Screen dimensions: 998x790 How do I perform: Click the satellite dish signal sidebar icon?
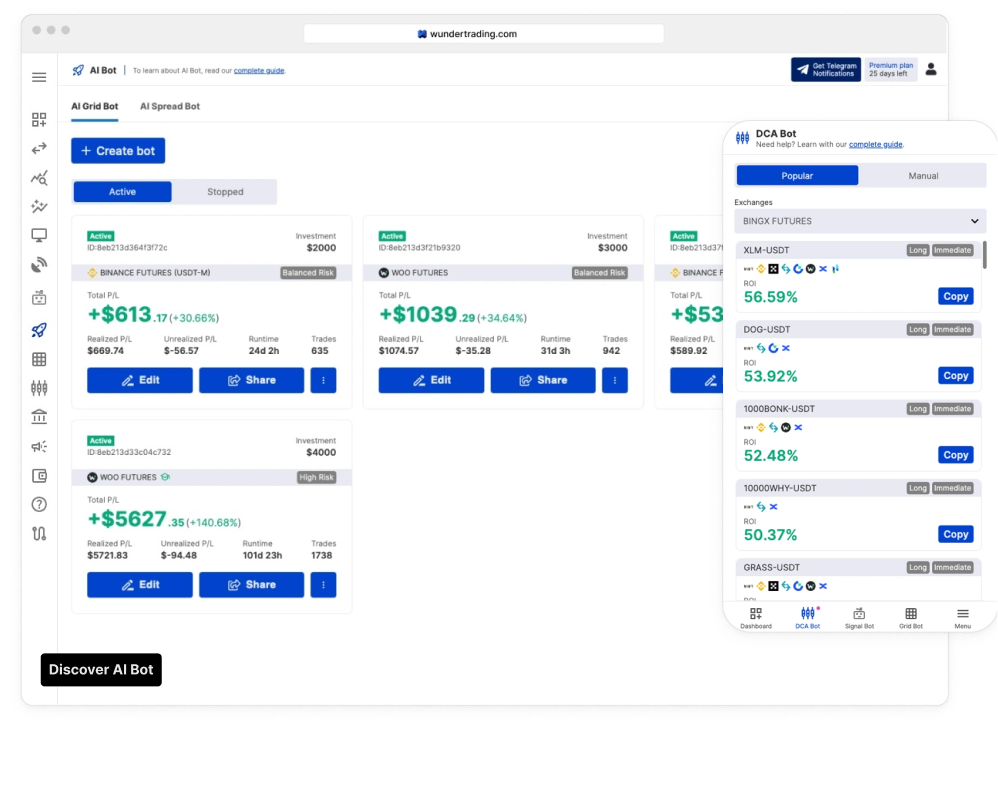point(39,264)
